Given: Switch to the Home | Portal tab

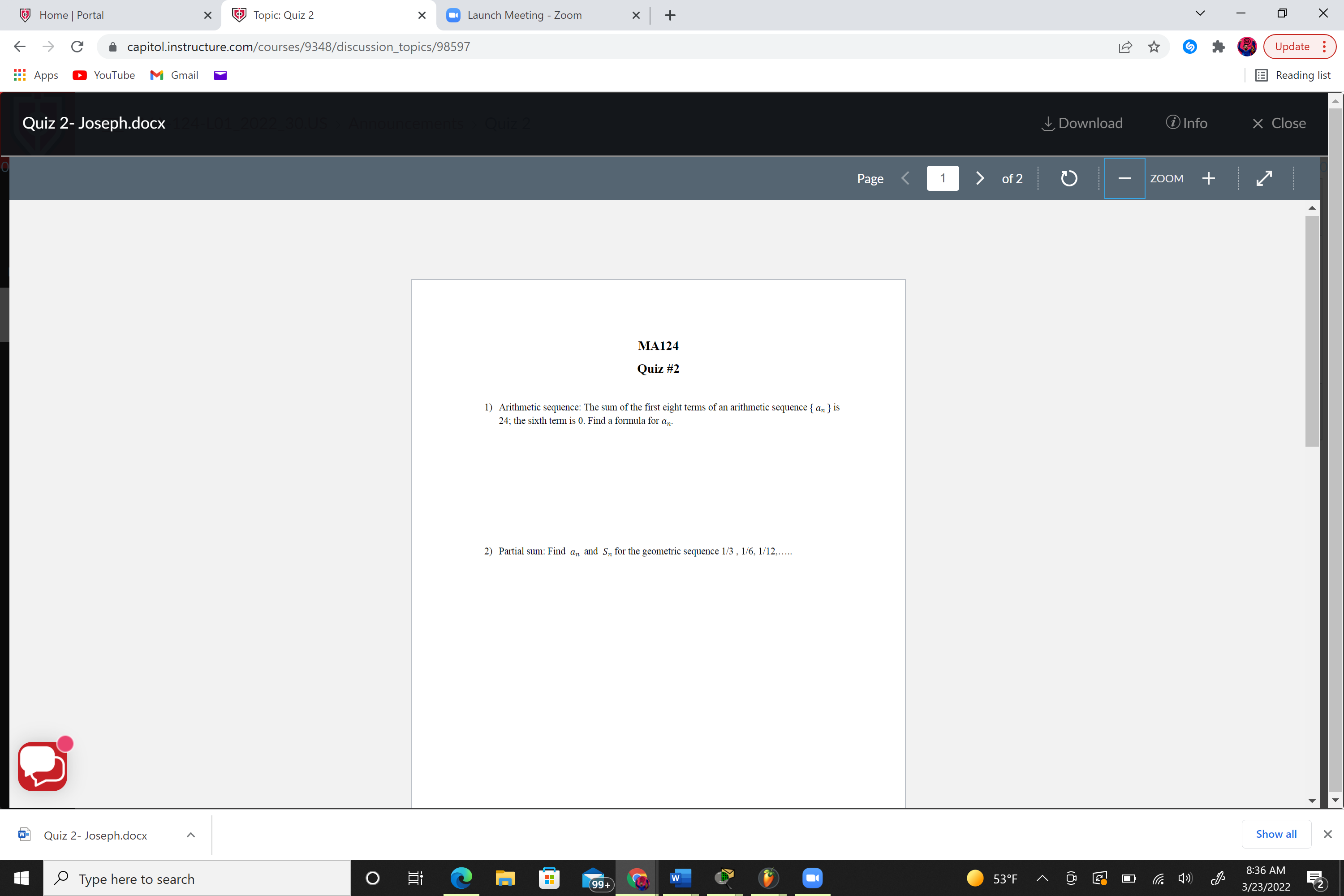Looking at the screenshot, I should click(x=71, y=15).
